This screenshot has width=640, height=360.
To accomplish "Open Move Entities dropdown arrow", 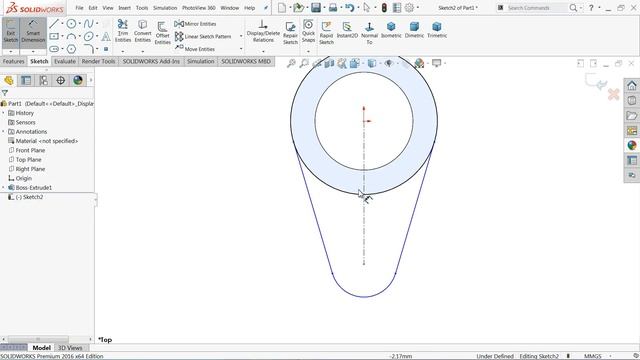I will coord(241,49).
